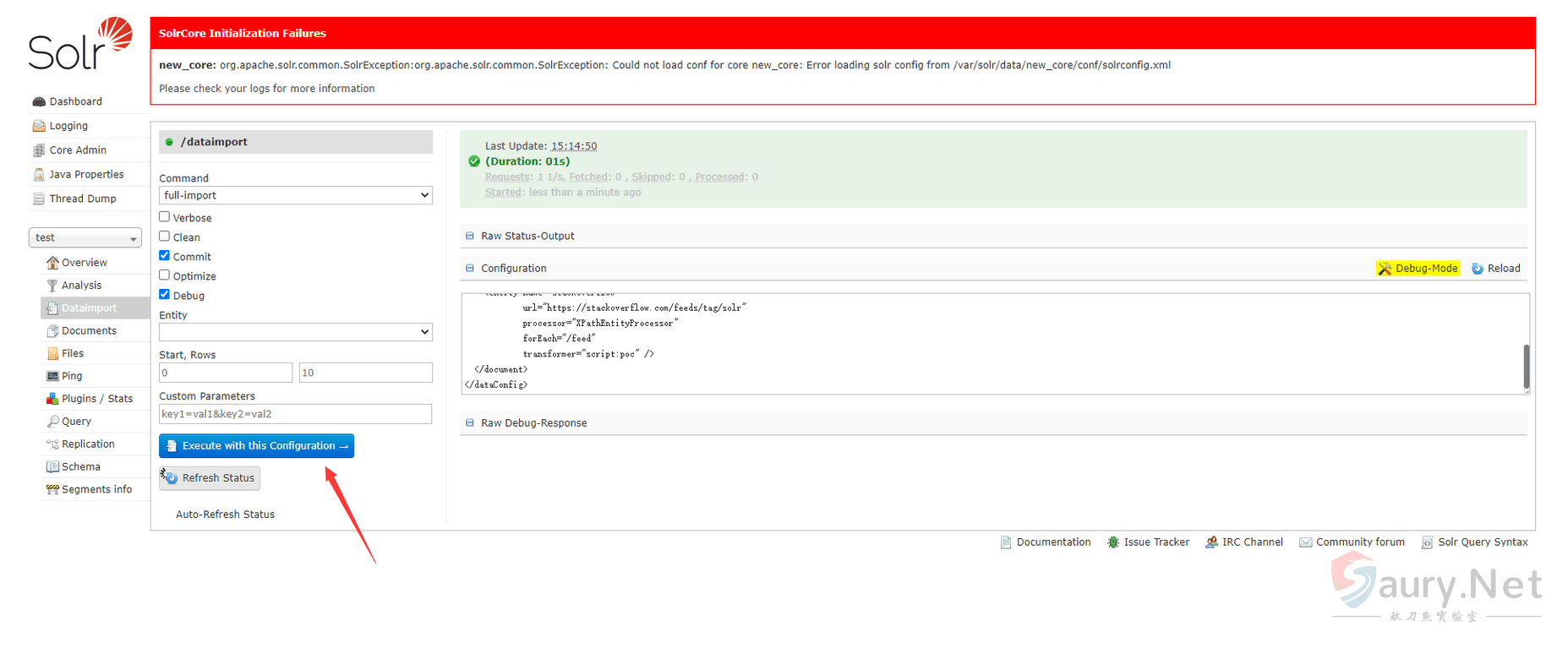Click the Issue Tracker bug icon
Image resolution: width=1568 pixels, height=648 pixels.
pyautogui.click(x=1113, y=542)
